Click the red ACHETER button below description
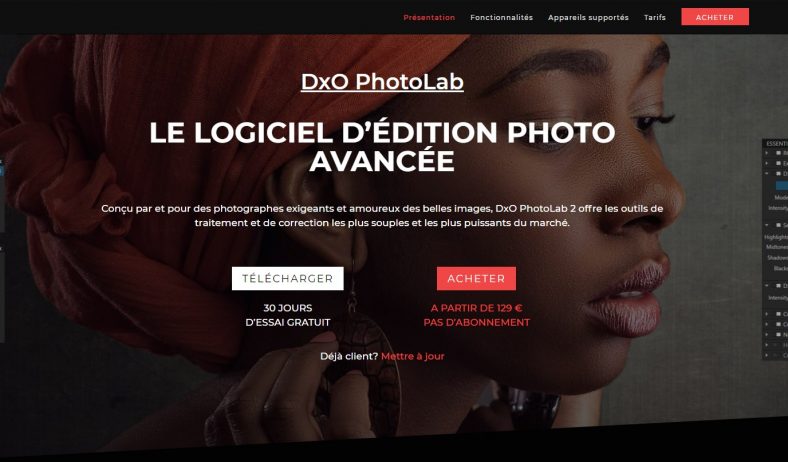Screen dimensions: 788x462 [x=476, y=279]
